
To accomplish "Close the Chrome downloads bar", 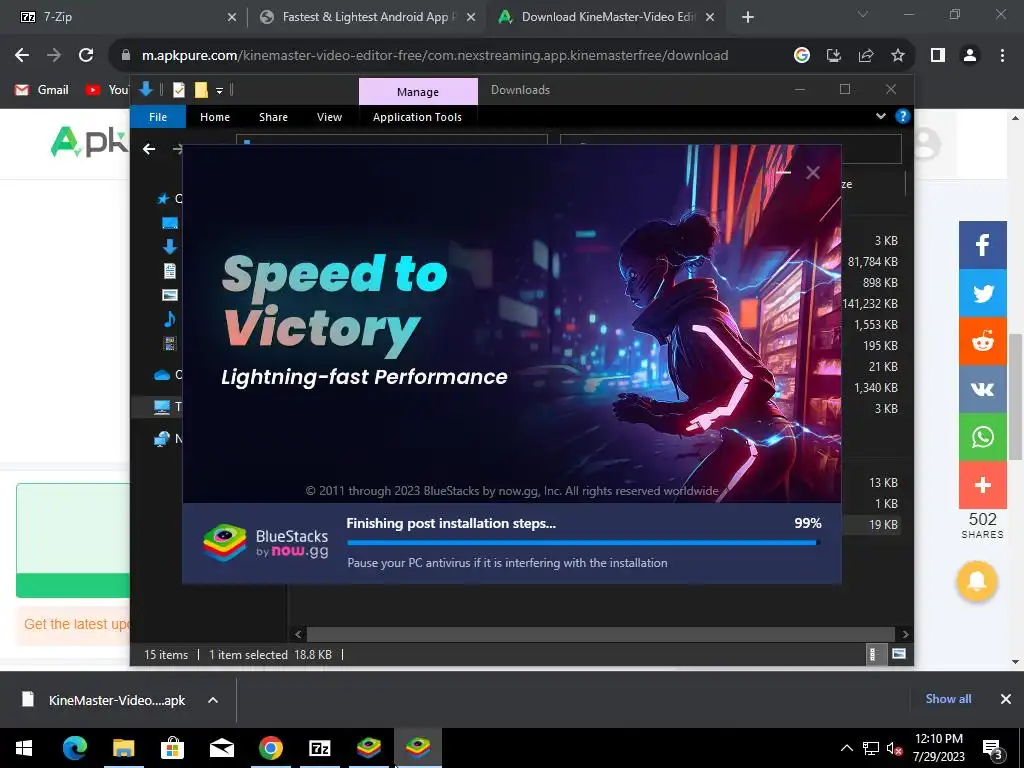I will (1006, 699).
